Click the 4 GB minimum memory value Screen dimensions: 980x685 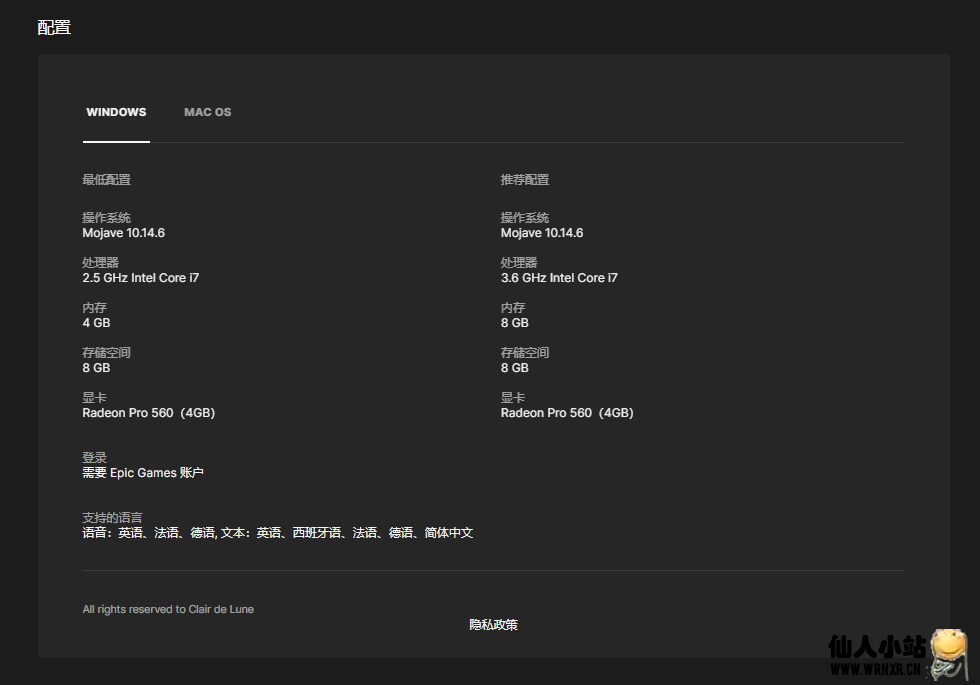96,323
